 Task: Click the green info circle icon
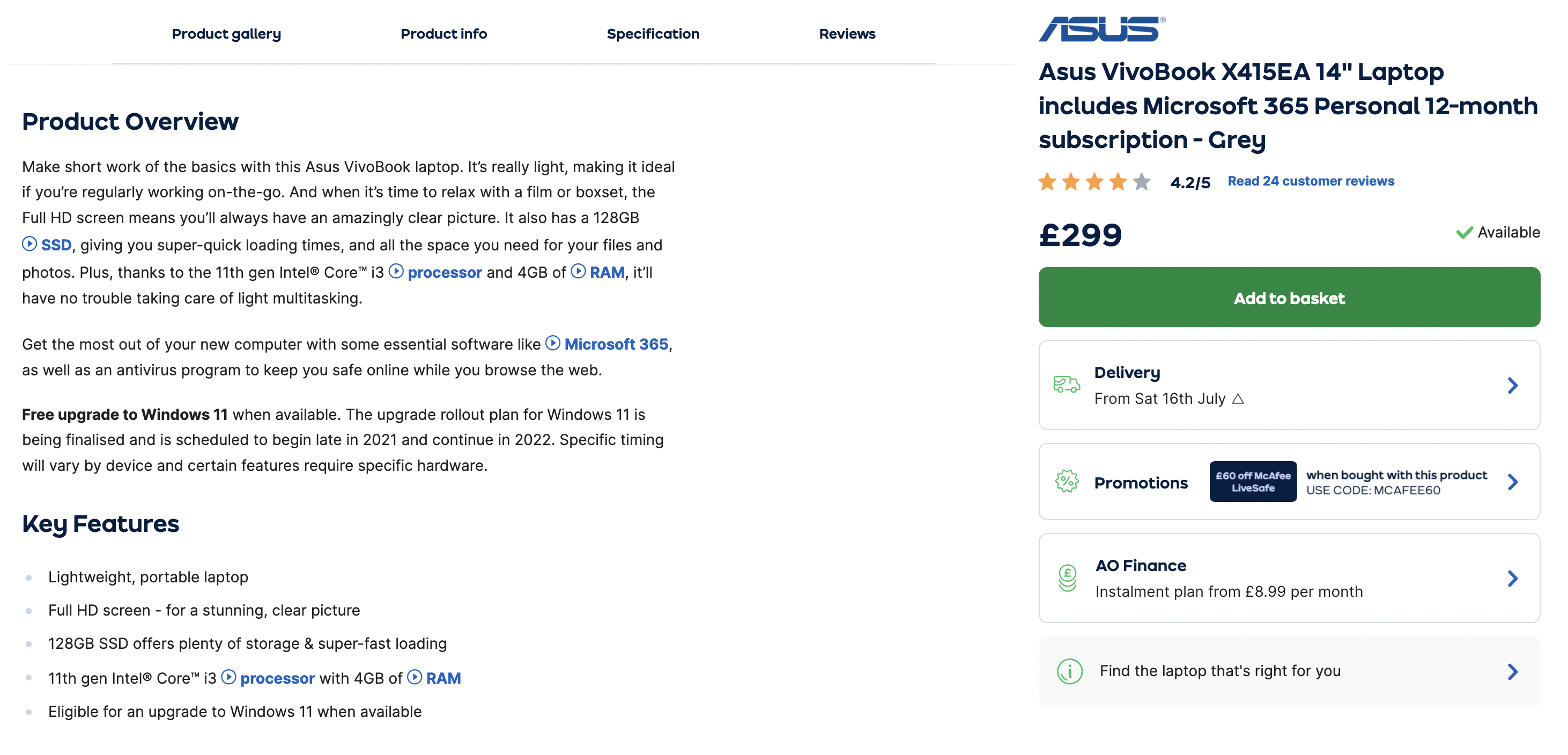coord(1069,671)
